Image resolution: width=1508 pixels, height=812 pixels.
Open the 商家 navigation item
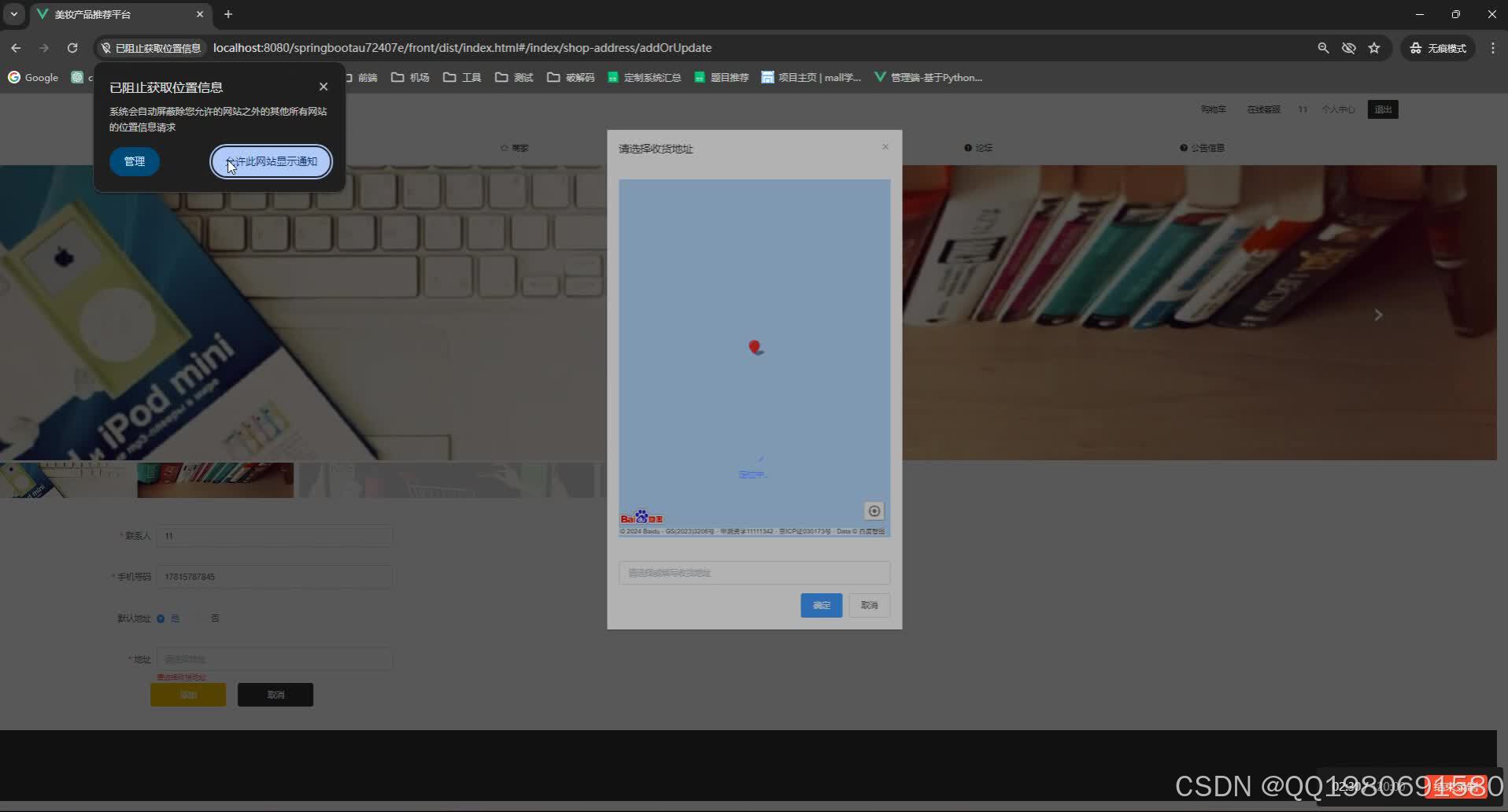coord(515,148)
